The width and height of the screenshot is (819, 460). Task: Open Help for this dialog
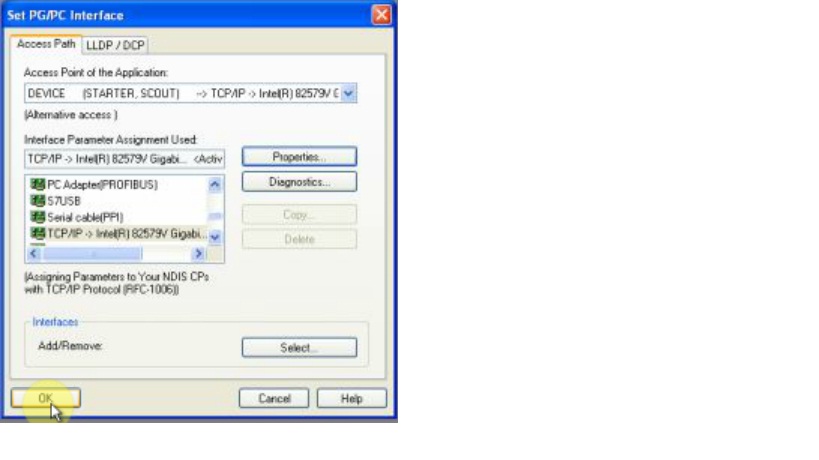(352, 398)
